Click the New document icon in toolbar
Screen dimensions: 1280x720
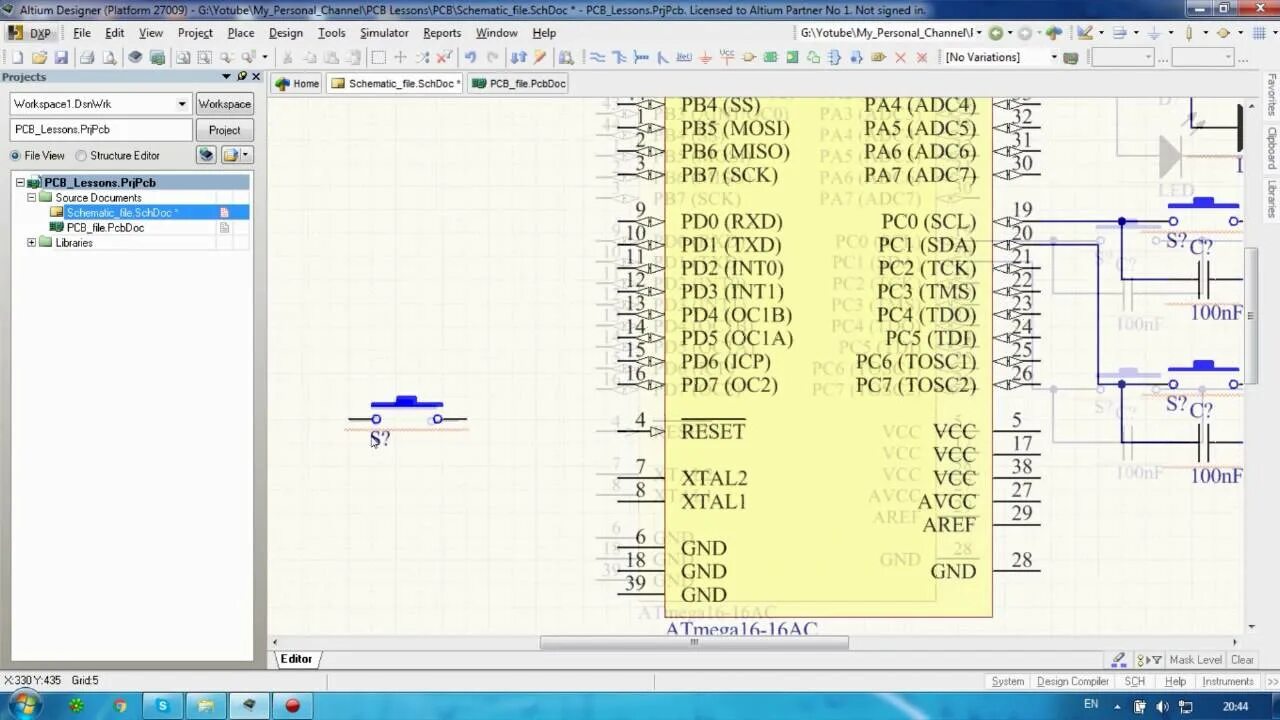click(17, 58)
